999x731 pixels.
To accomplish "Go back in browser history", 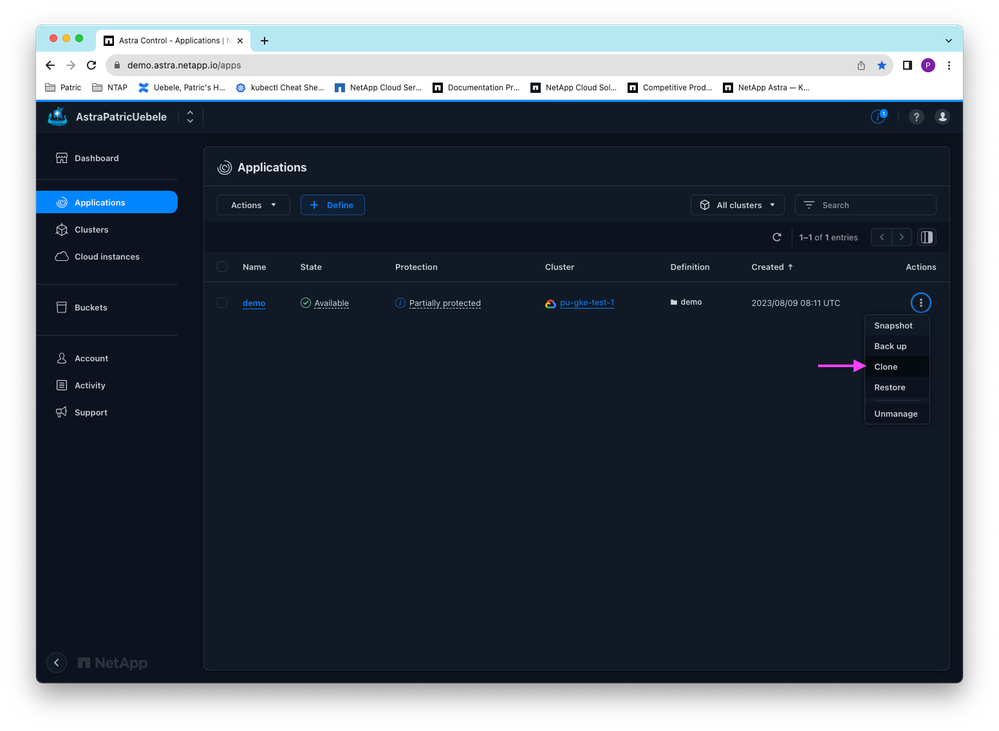I will [x=50, y=65].
